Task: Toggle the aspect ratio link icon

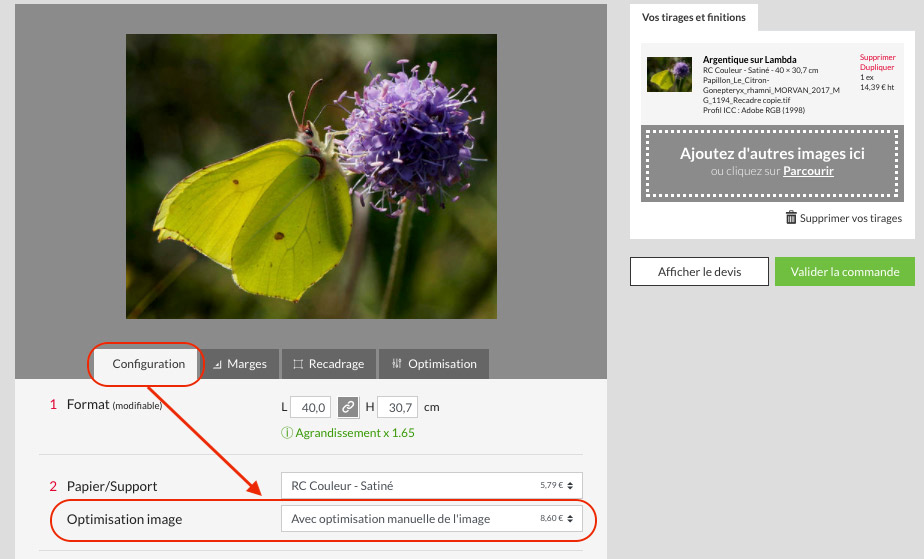Action: [348, 407]
